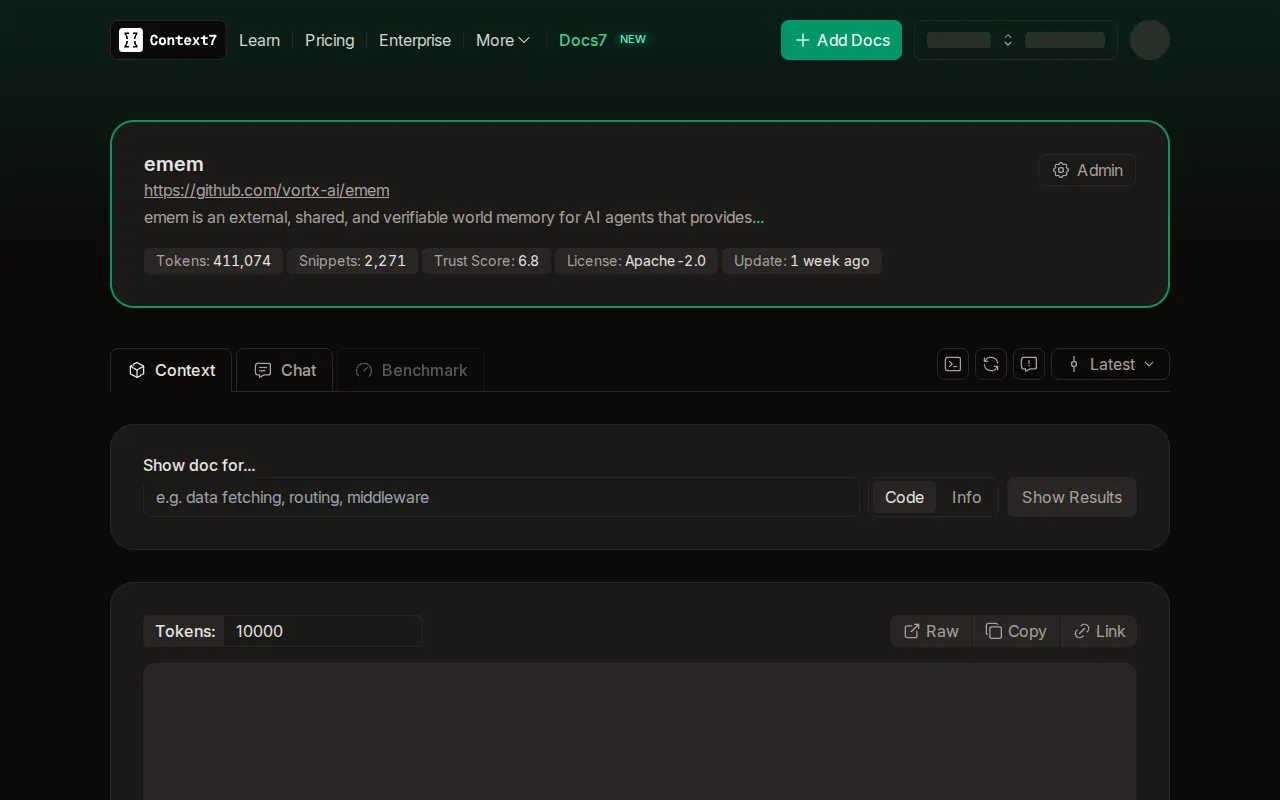Screen dimensions: 1280x800
Task: Click Show Results button
Action: (1072, 497)
